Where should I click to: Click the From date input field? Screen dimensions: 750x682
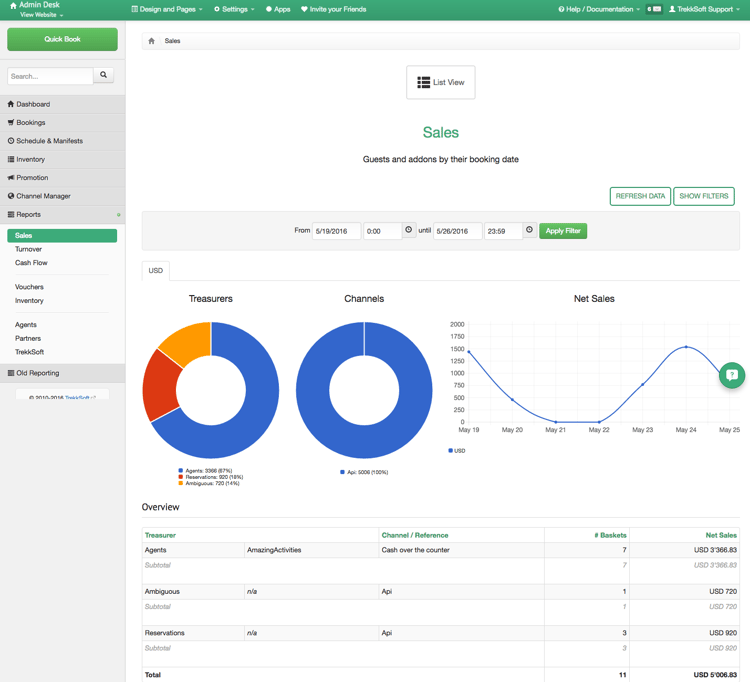pos(336,231)
